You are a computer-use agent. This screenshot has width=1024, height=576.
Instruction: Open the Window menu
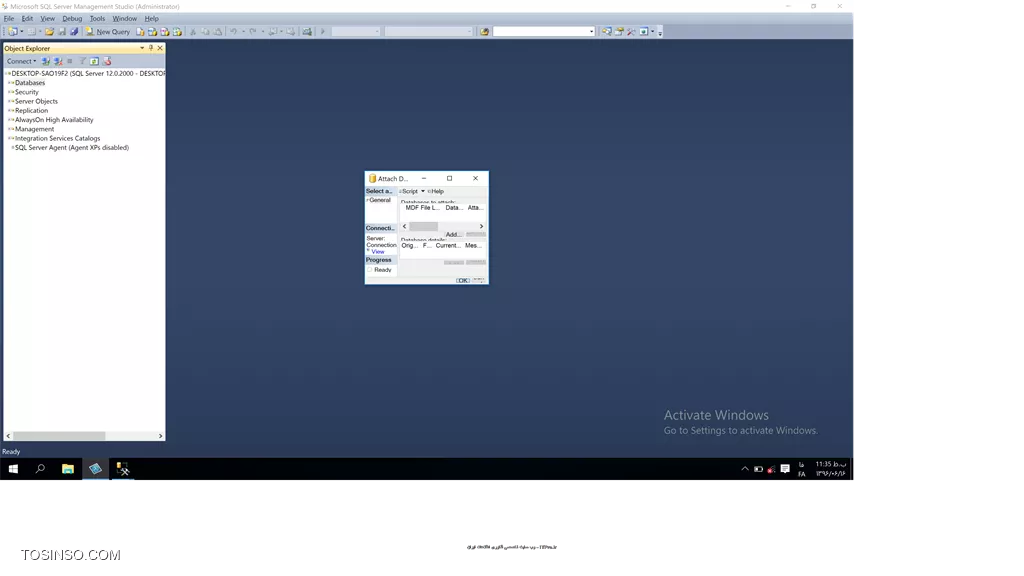(x=125, y=18)
